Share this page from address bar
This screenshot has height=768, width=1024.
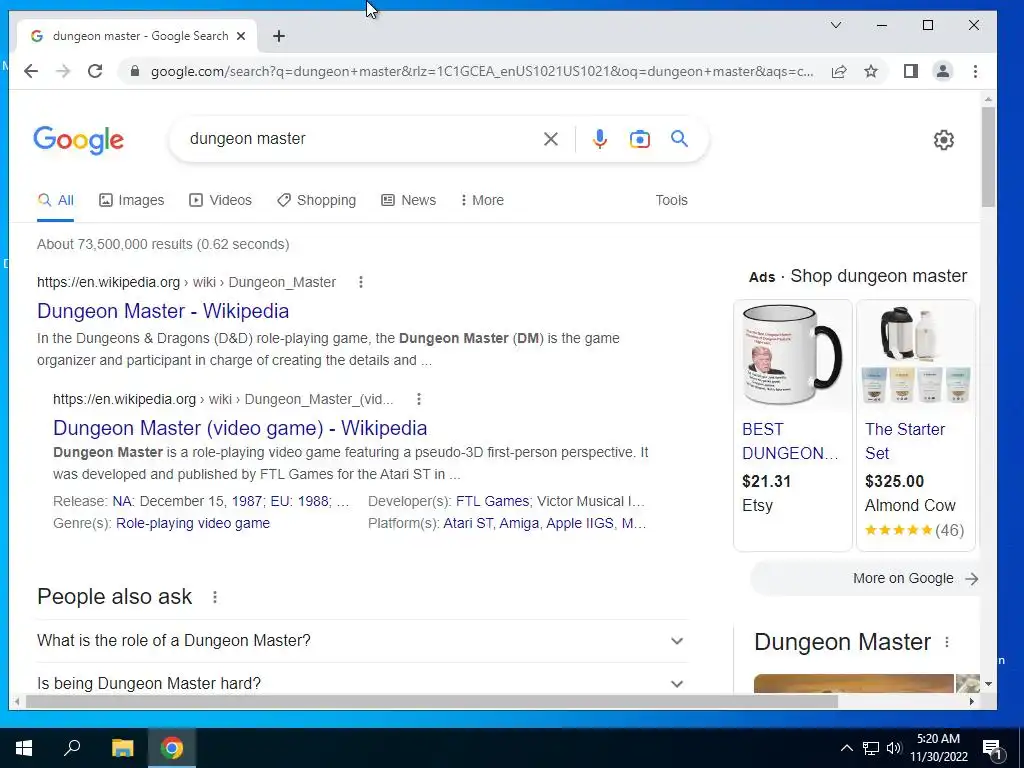pos(839,71)
